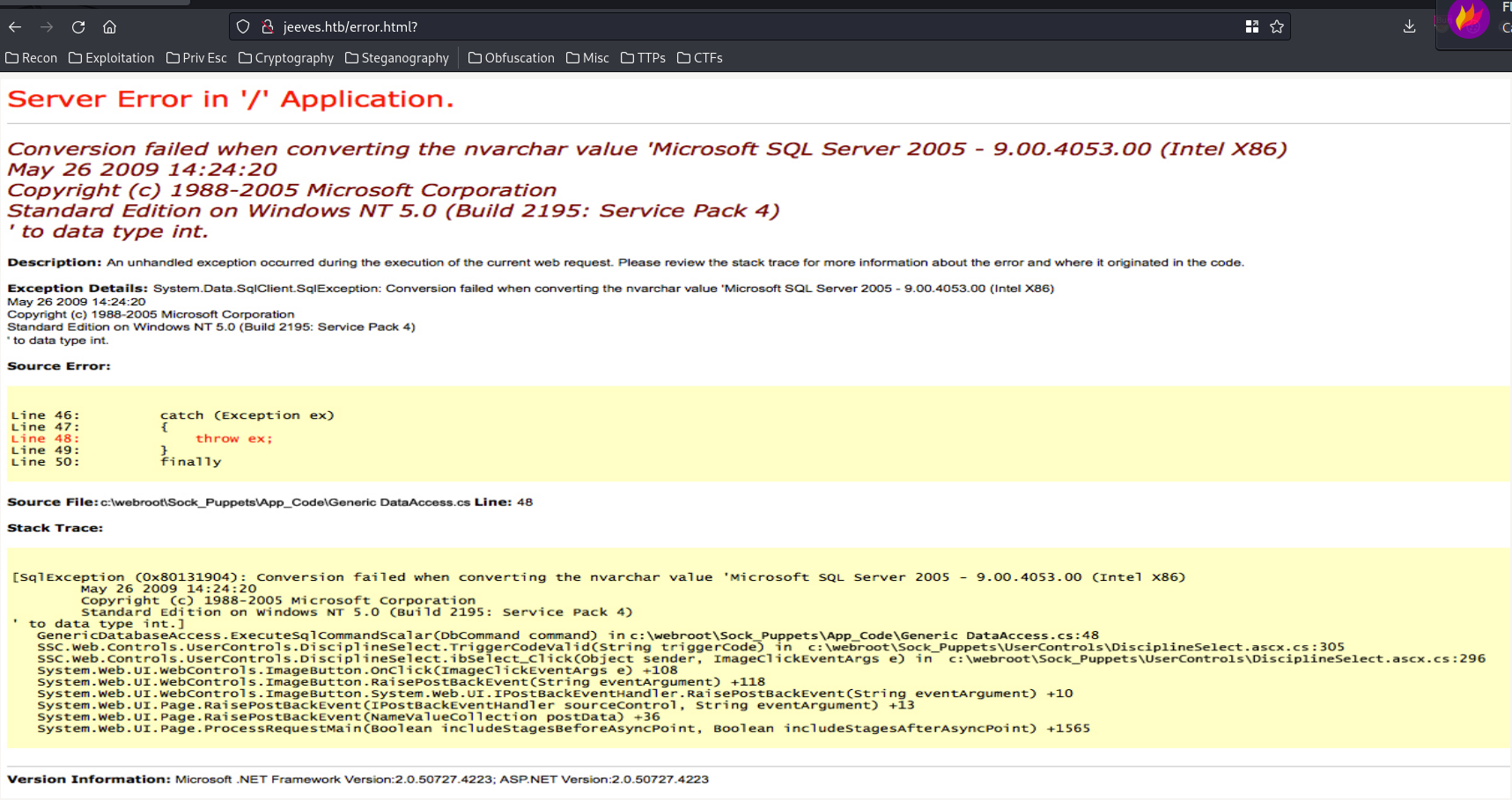Click 'Line 46:' catch statement row
This screenshot has height=800, width=1512.
(173, 415)
